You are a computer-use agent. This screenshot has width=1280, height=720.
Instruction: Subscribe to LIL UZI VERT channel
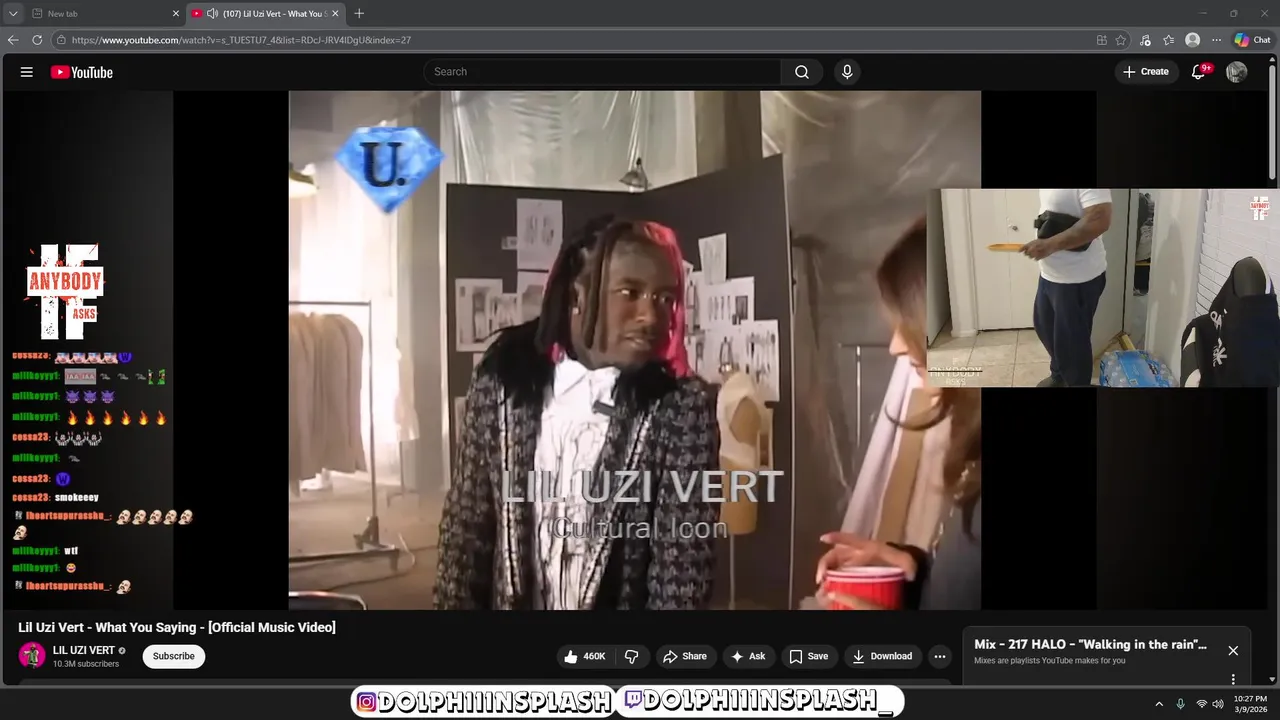coord(174,656)
